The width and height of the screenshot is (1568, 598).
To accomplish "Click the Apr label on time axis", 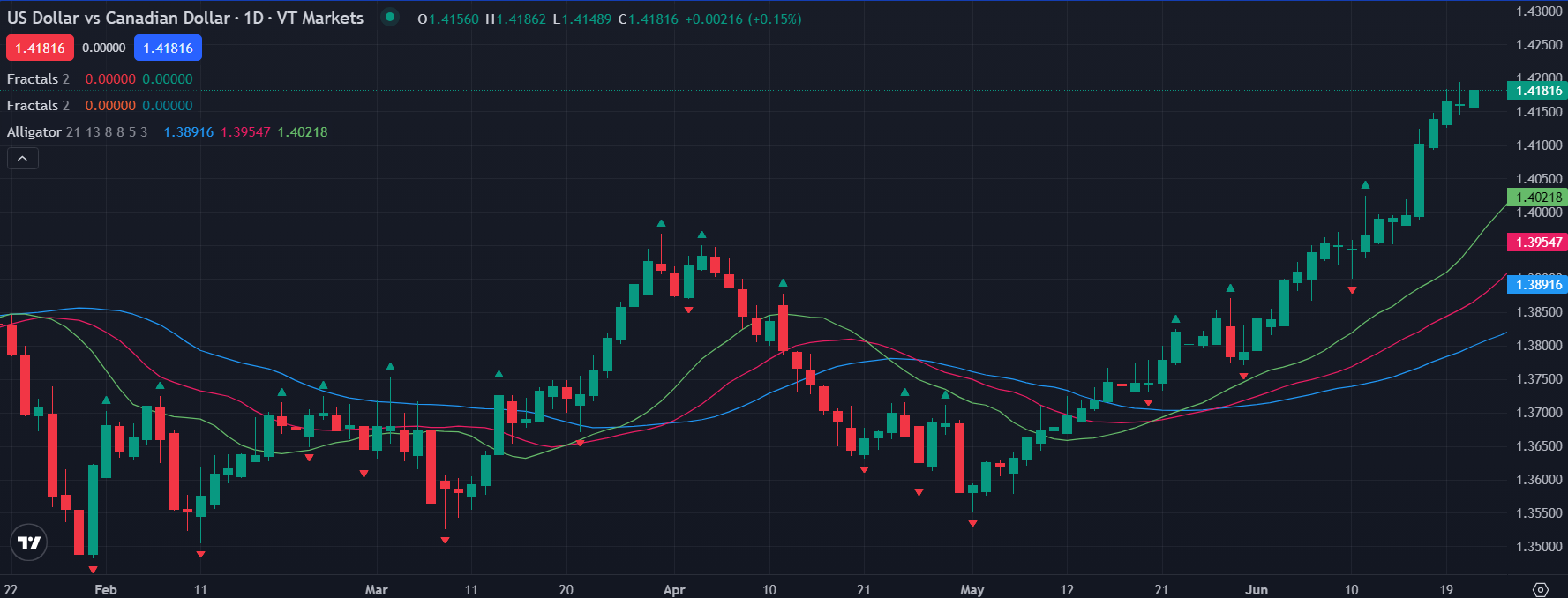I will click(x=674, y=589).
